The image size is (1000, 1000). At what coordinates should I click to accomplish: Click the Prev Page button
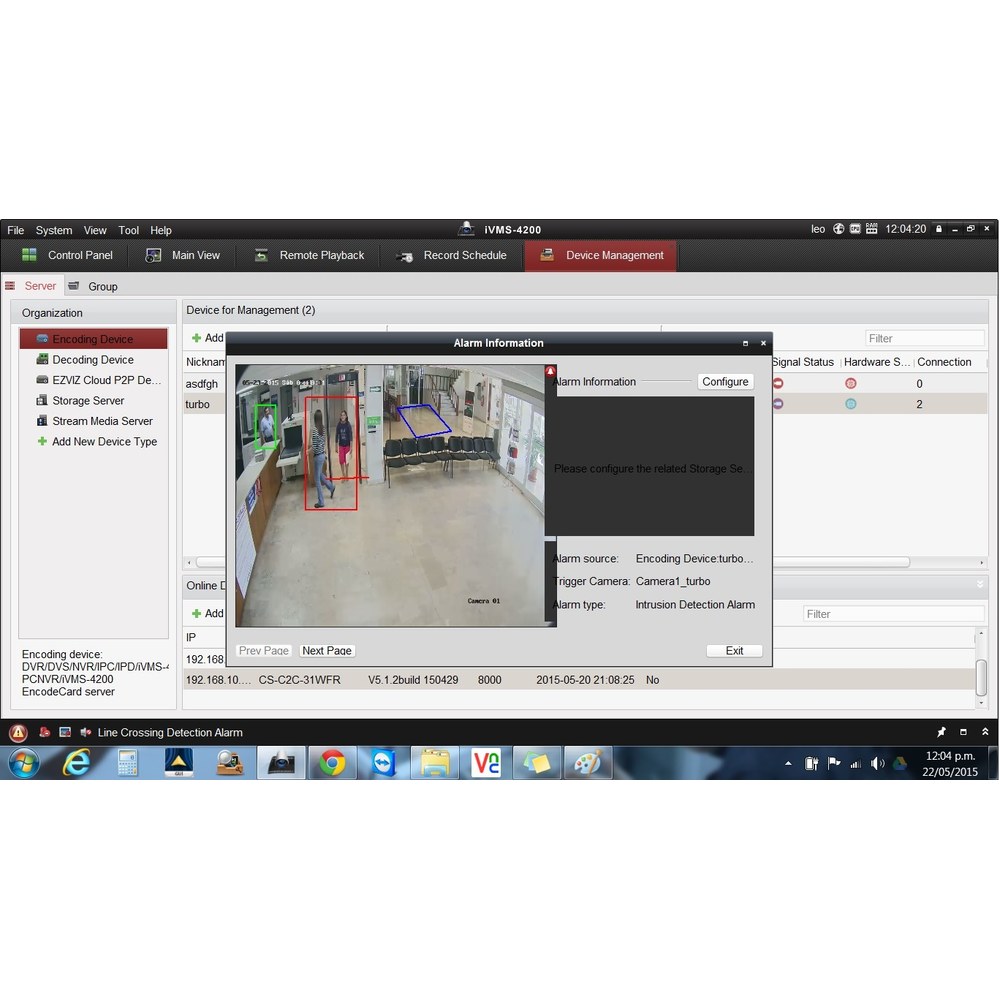(263, 651)
